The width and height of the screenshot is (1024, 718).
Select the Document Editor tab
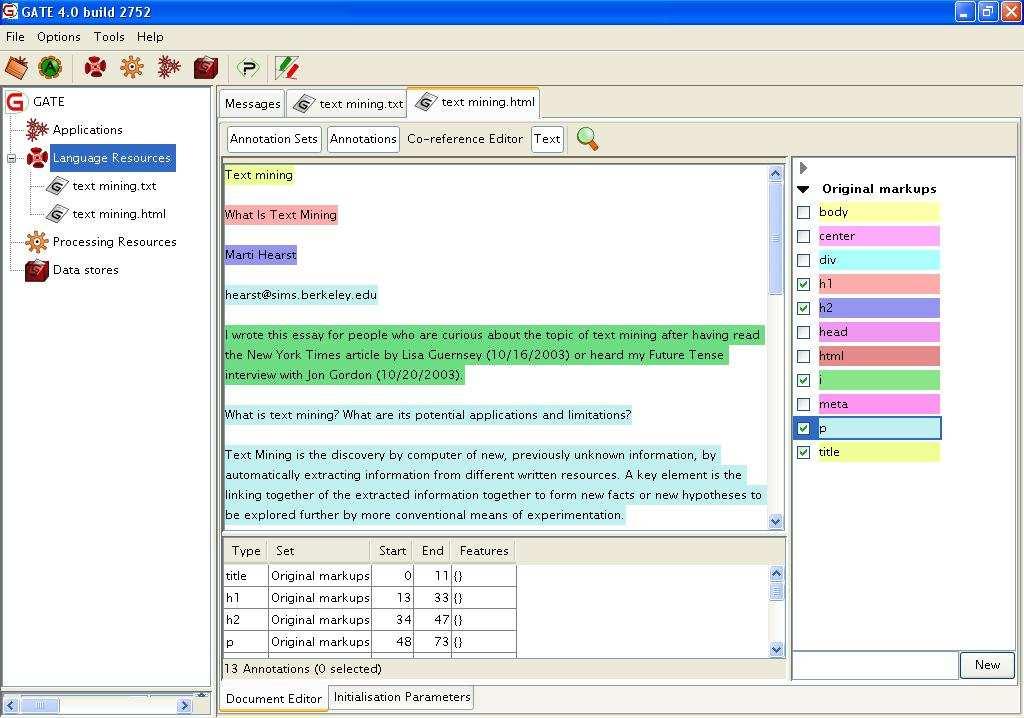(274, 698)
